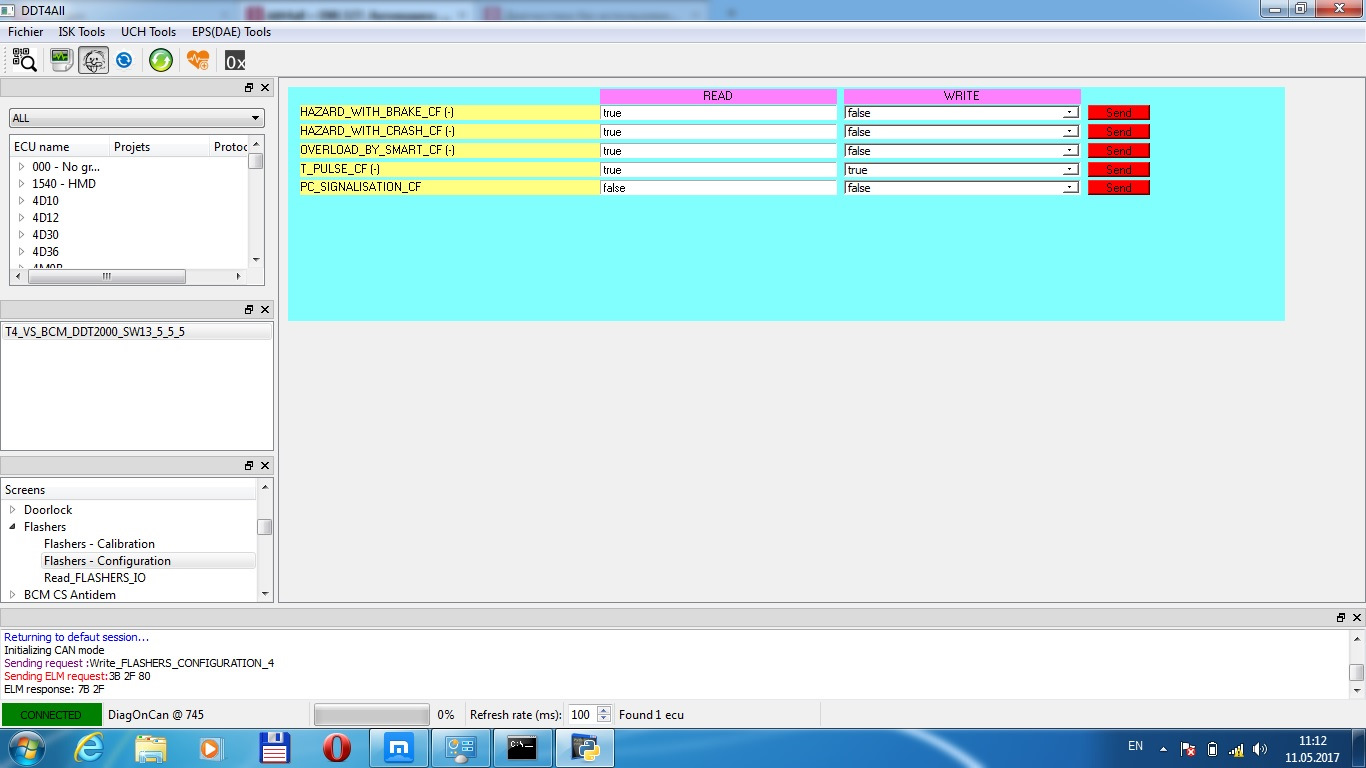Screen dimensions: 1366x768
Task: Open Windows Explorer from the taskbar
Action: coord(151,748)
